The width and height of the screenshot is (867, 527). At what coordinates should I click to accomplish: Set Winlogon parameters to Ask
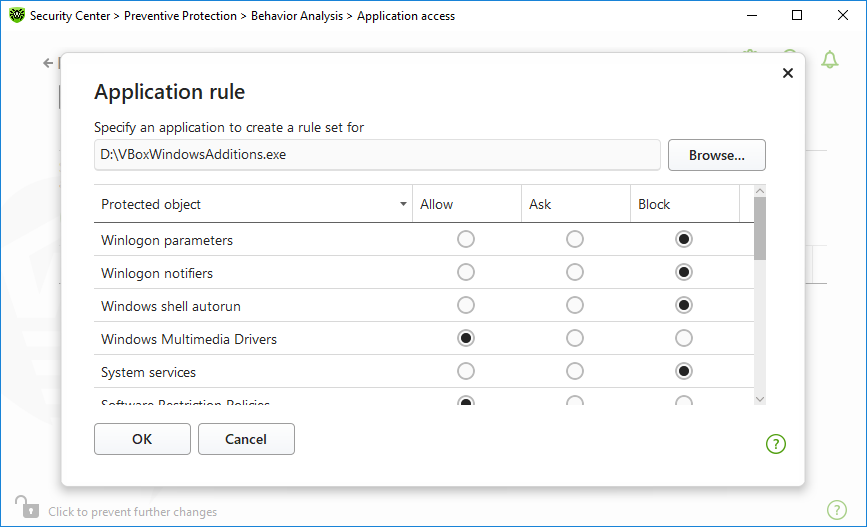click(574, 239)
